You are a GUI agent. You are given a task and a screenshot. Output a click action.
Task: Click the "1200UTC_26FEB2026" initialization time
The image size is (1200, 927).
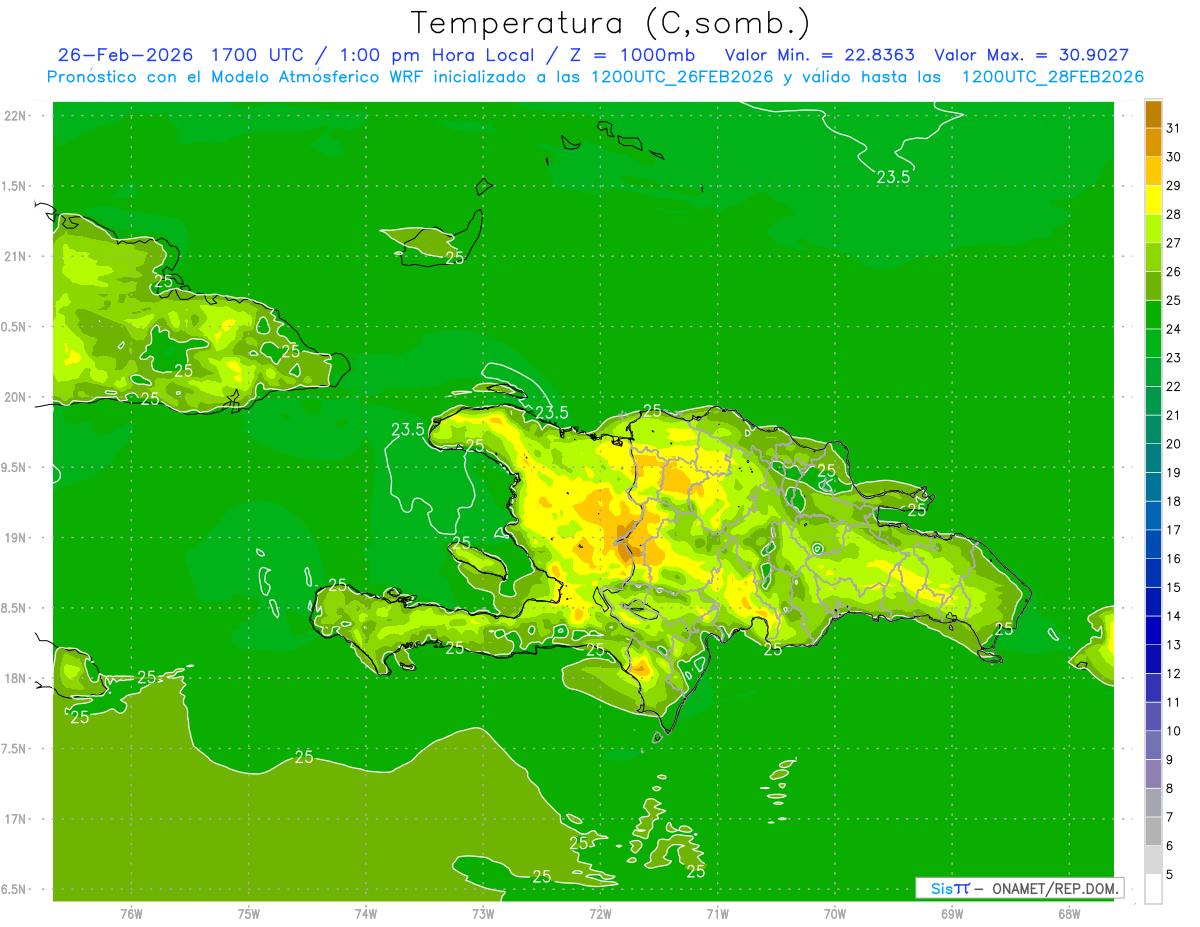(684, 77)
